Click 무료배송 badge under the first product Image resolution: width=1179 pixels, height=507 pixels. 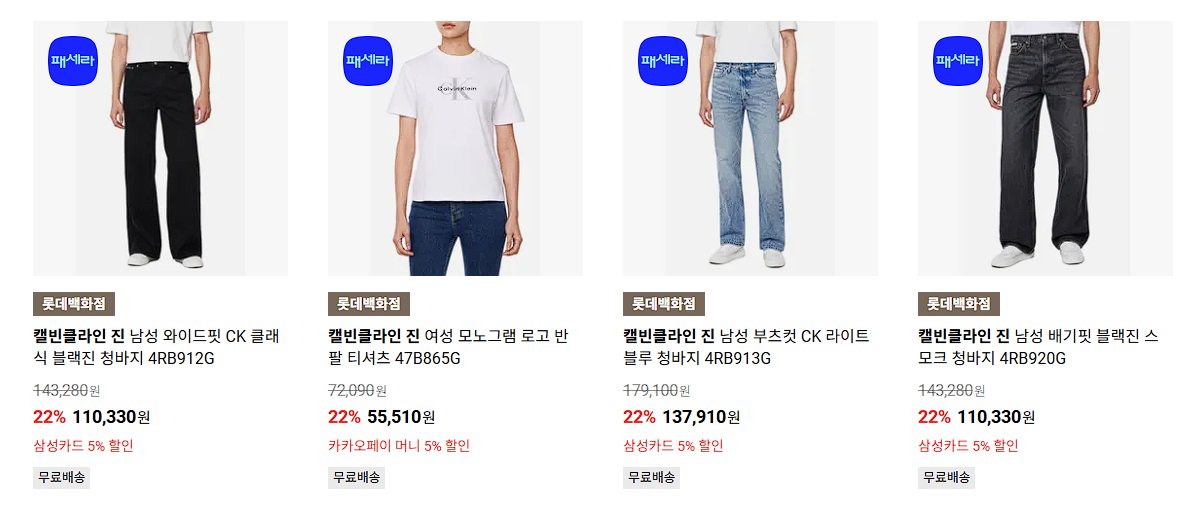point(62,477)
